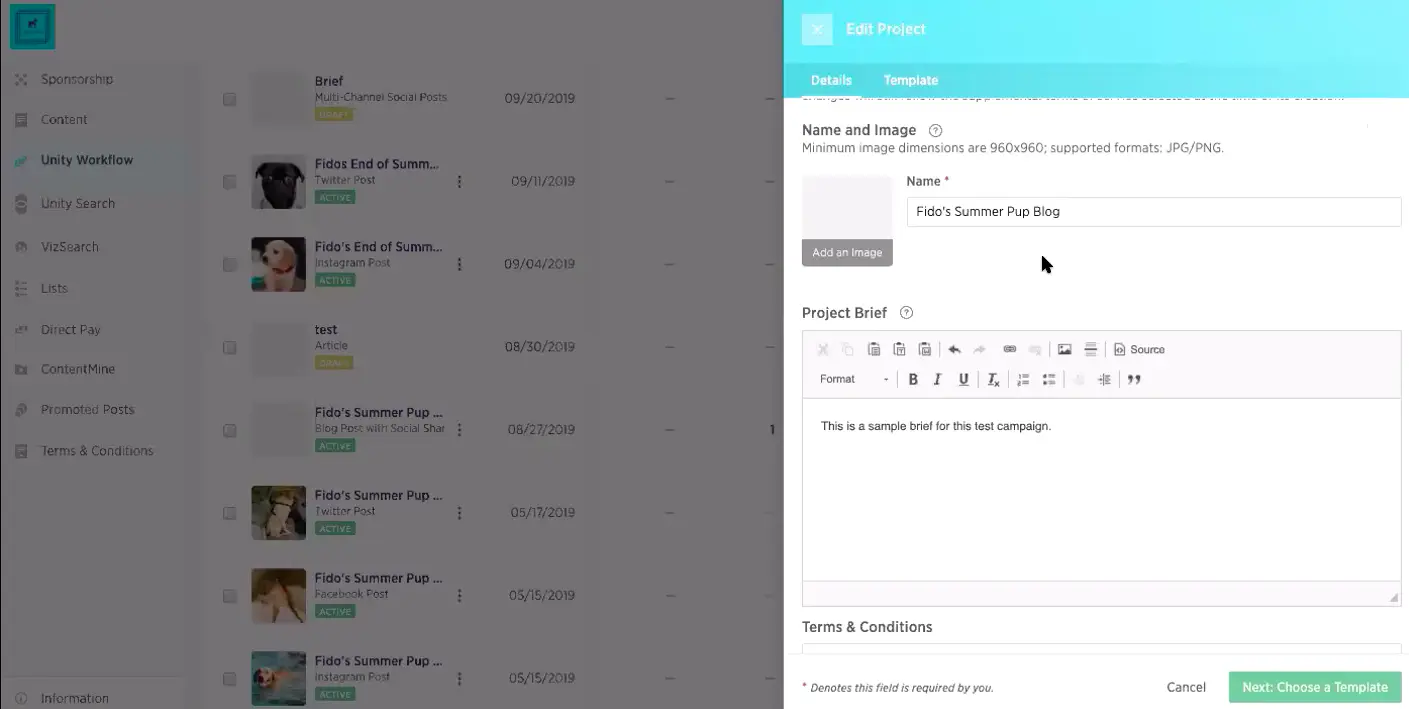Apply underline formatting
1409x709 pixels.
pos(963,380)
